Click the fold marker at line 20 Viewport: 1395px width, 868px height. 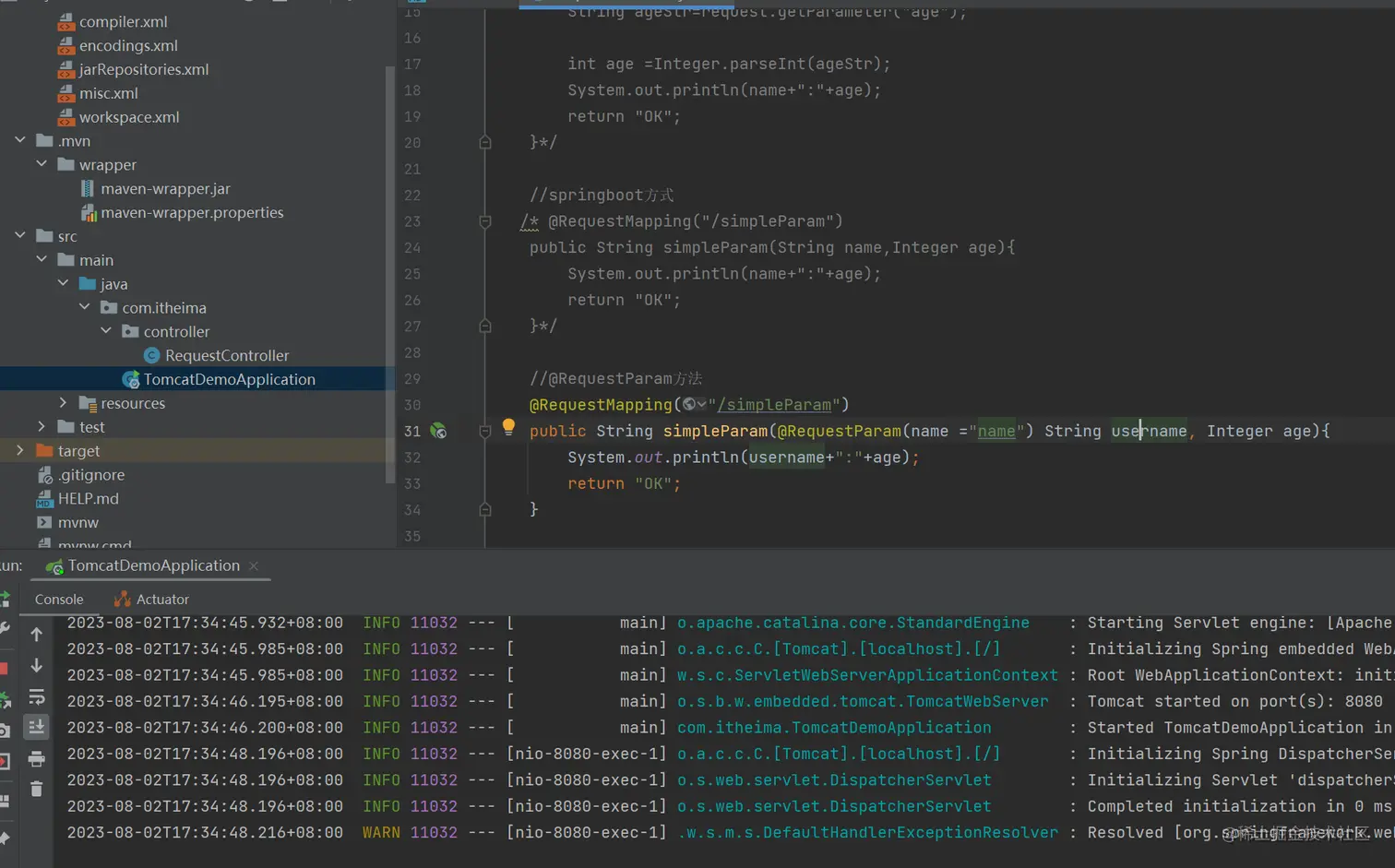tap(485, 142)
